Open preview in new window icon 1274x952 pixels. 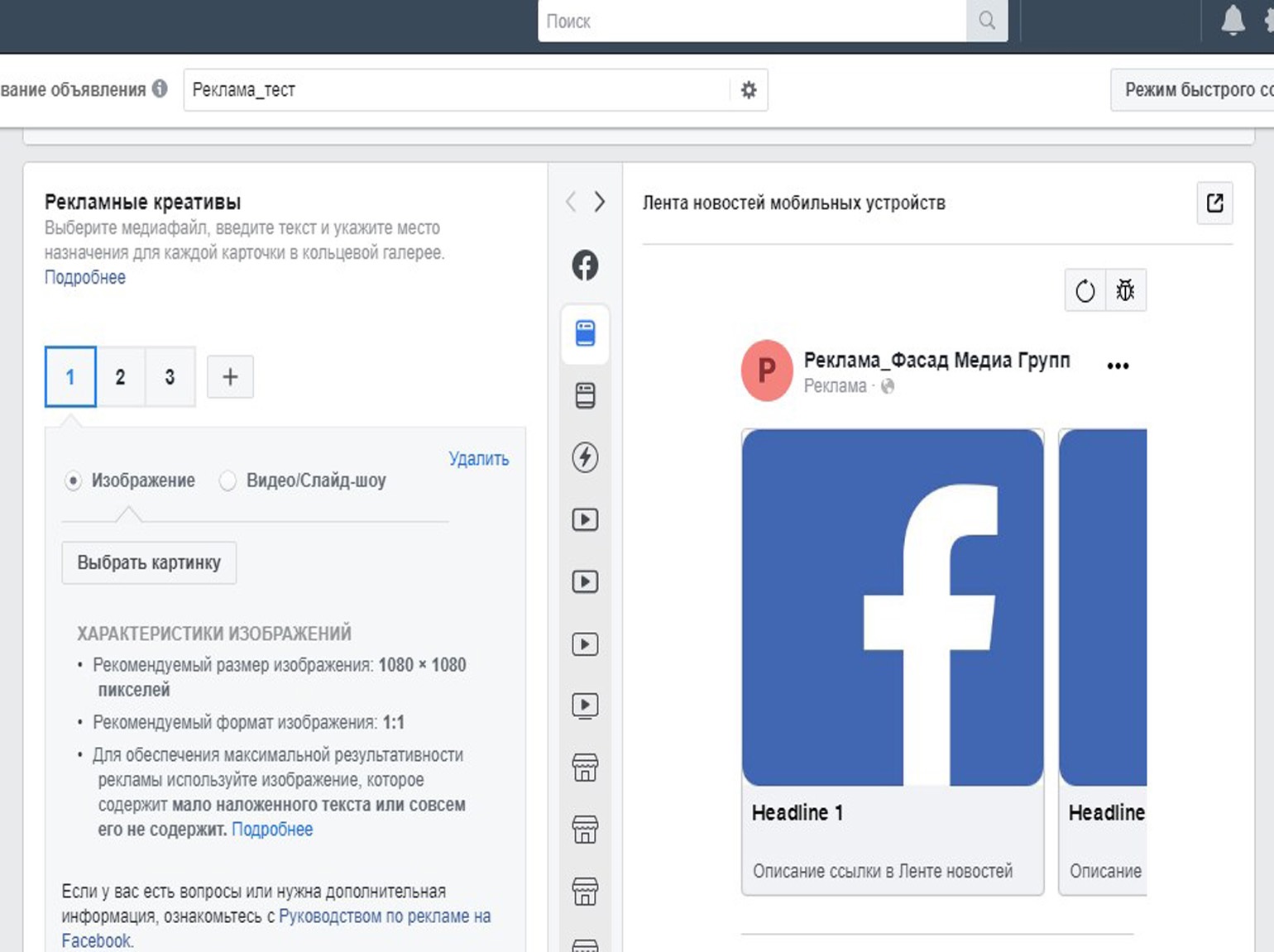1214,203
